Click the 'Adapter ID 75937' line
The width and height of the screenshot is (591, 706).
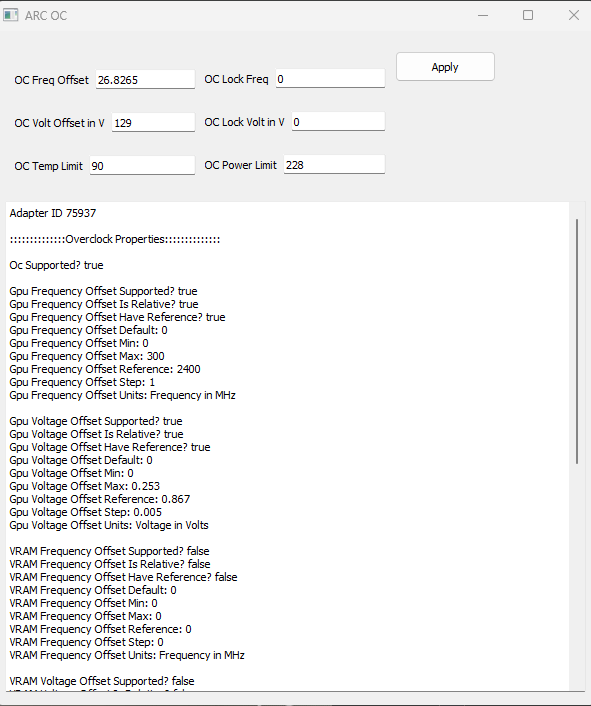(x=53, y=213)
